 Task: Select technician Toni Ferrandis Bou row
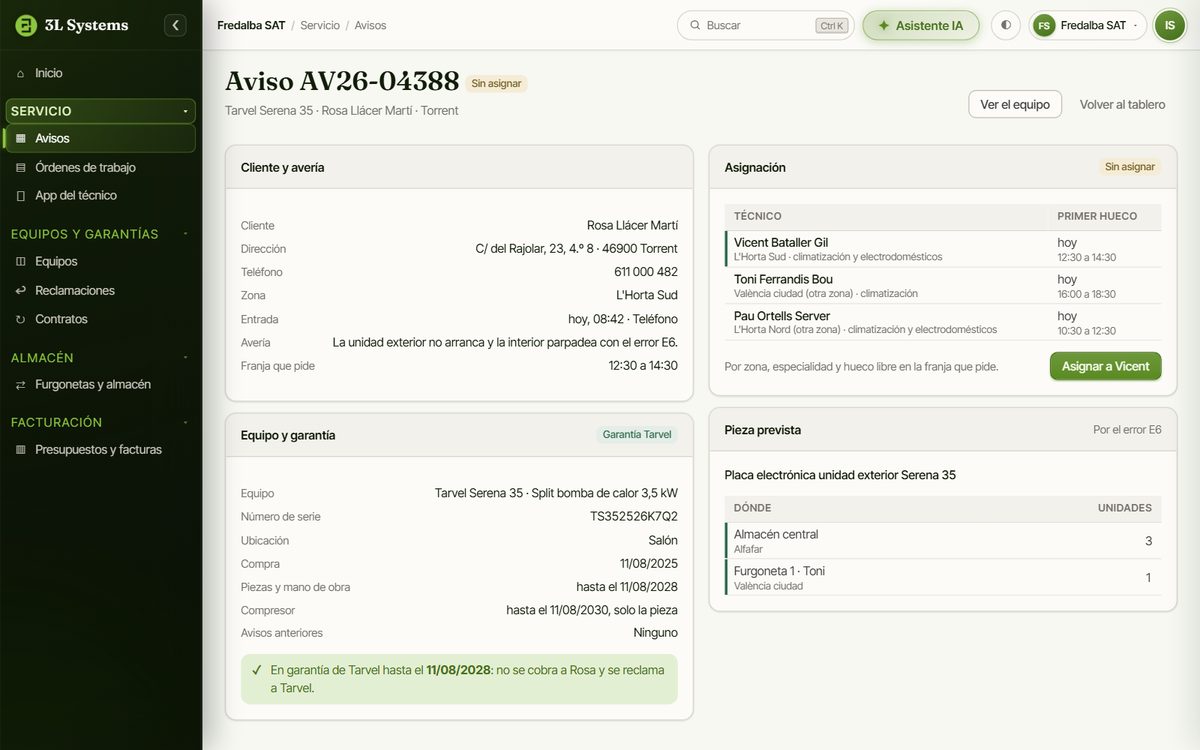coord(943,286)
